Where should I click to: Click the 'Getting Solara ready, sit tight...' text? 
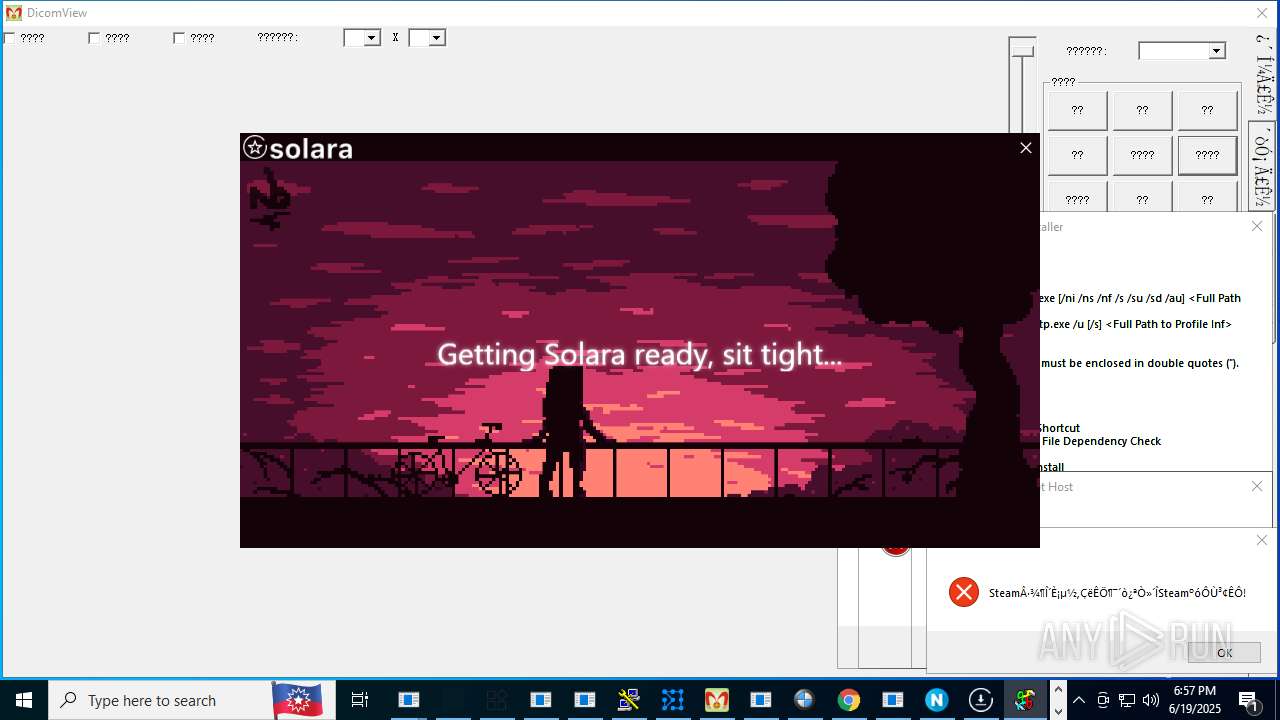point(639,355)
